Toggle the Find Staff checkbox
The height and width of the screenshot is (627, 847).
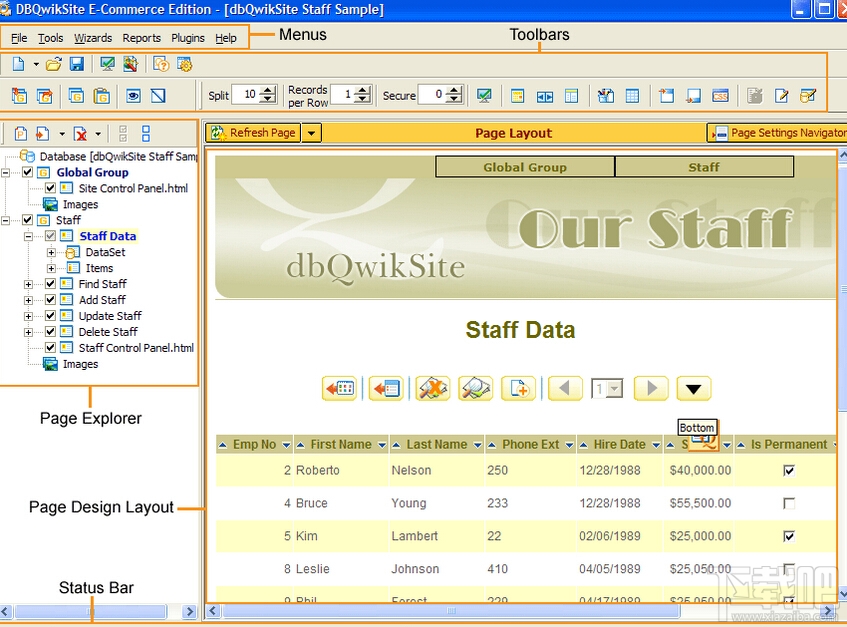click(50, 284)
